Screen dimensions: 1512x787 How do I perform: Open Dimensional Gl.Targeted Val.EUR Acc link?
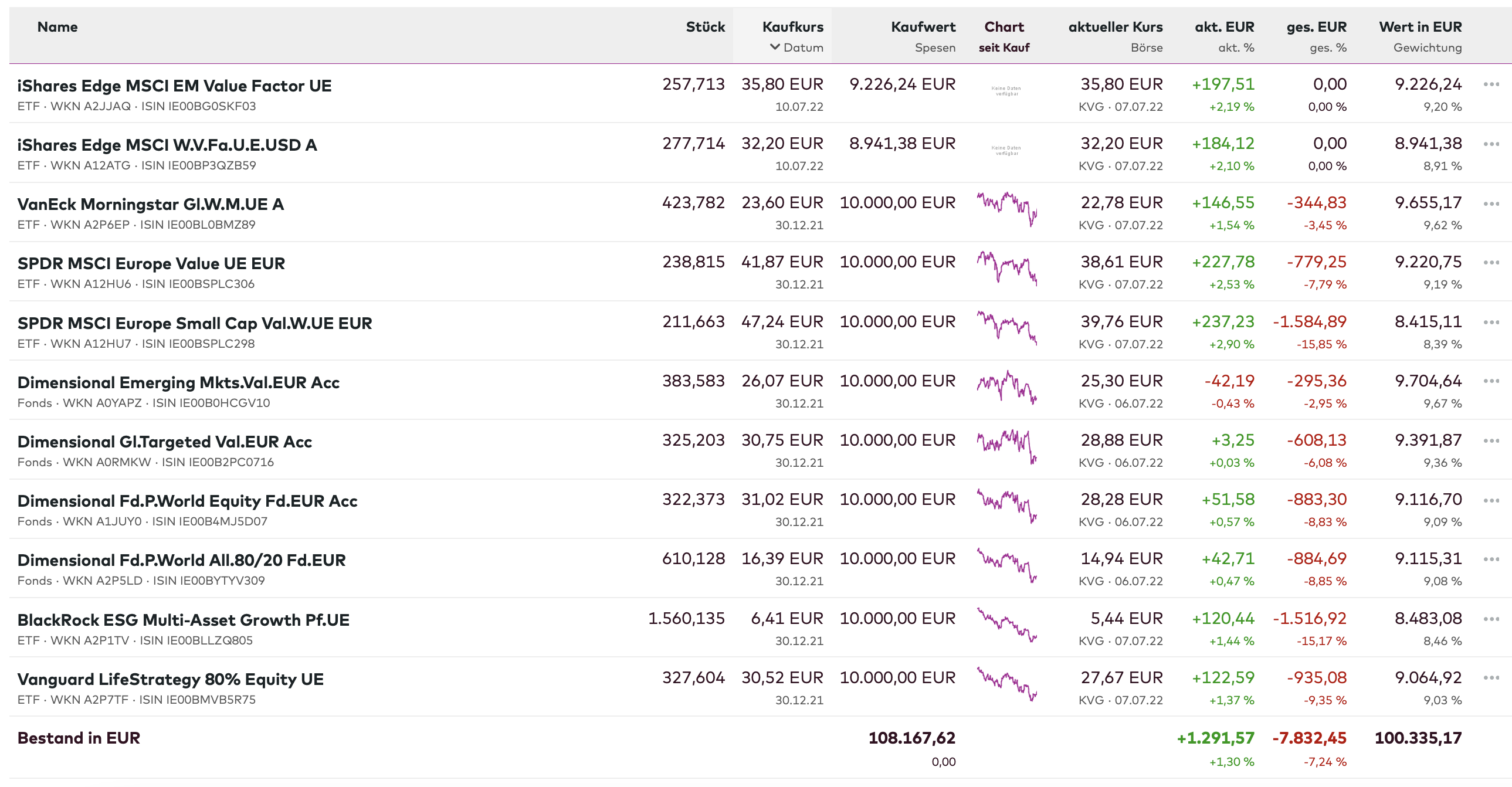tap(164, 442)
